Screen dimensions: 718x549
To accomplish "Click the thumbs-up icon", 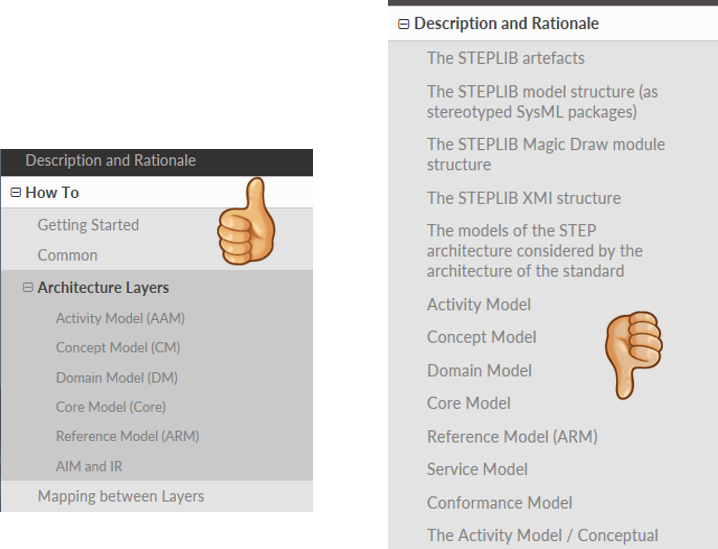I will click(x=247, y=223).
